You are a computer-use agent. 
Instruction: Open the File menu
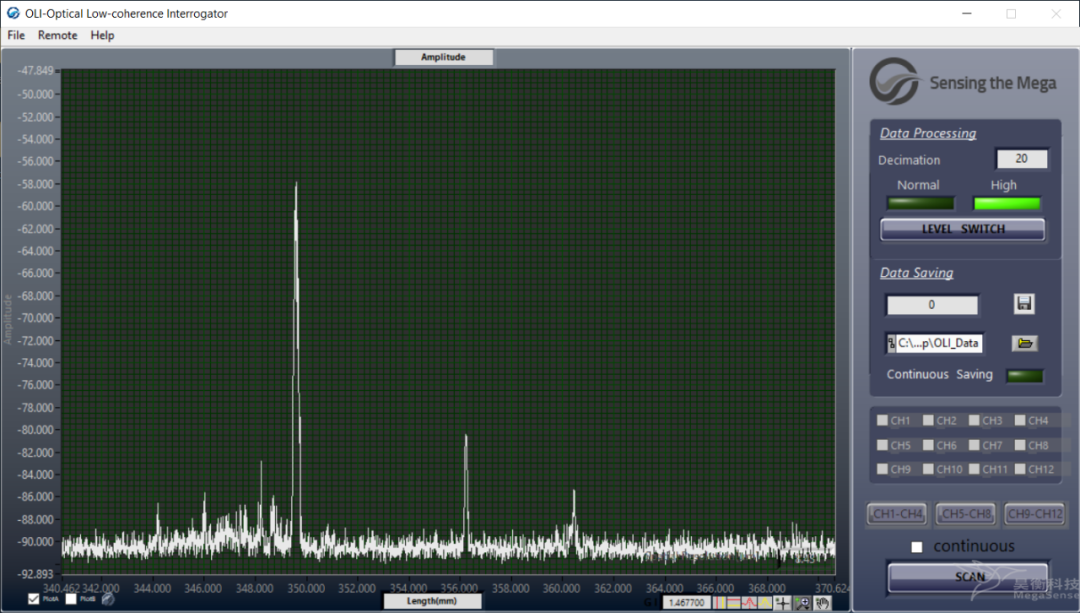[x=16, y=35]
